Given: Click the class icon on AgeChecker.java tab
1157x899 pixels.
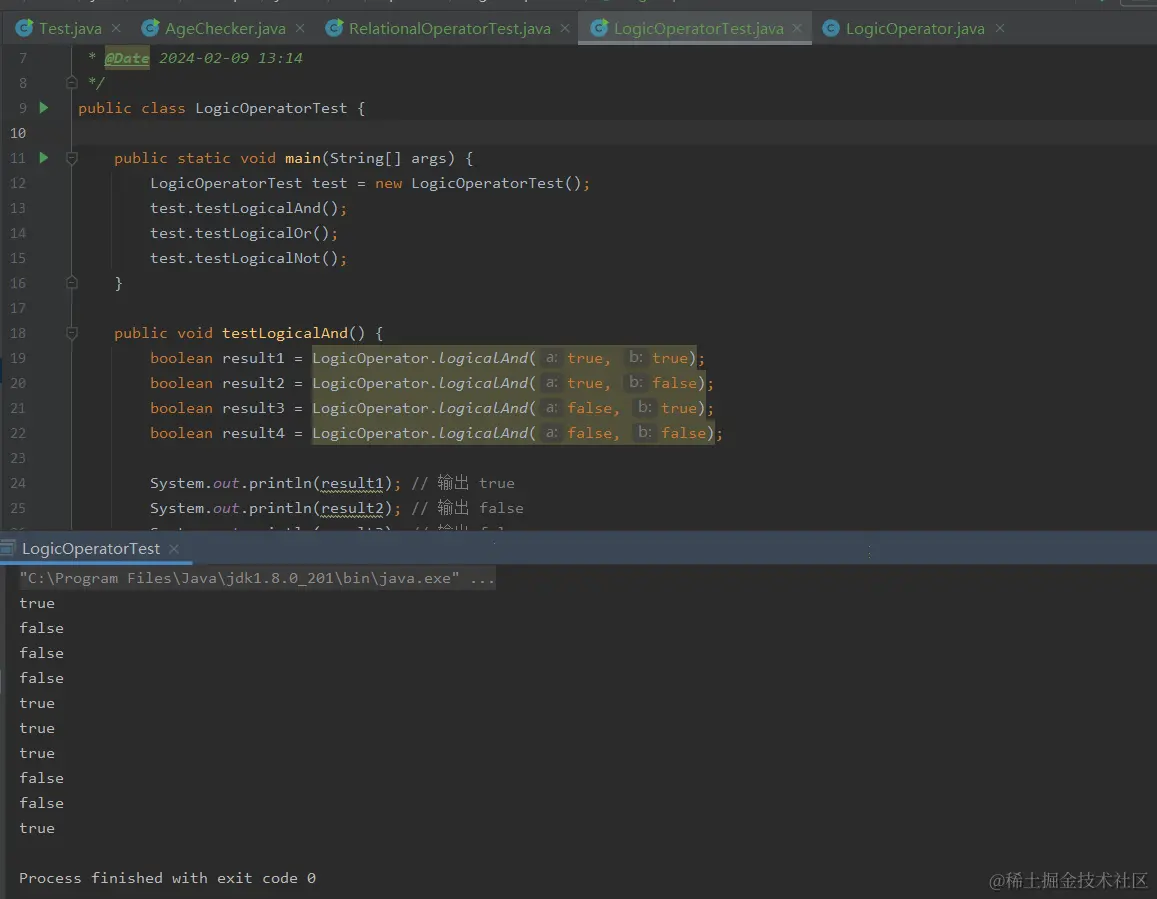Looking at the screenshot, I should click(x=151, y=28).
